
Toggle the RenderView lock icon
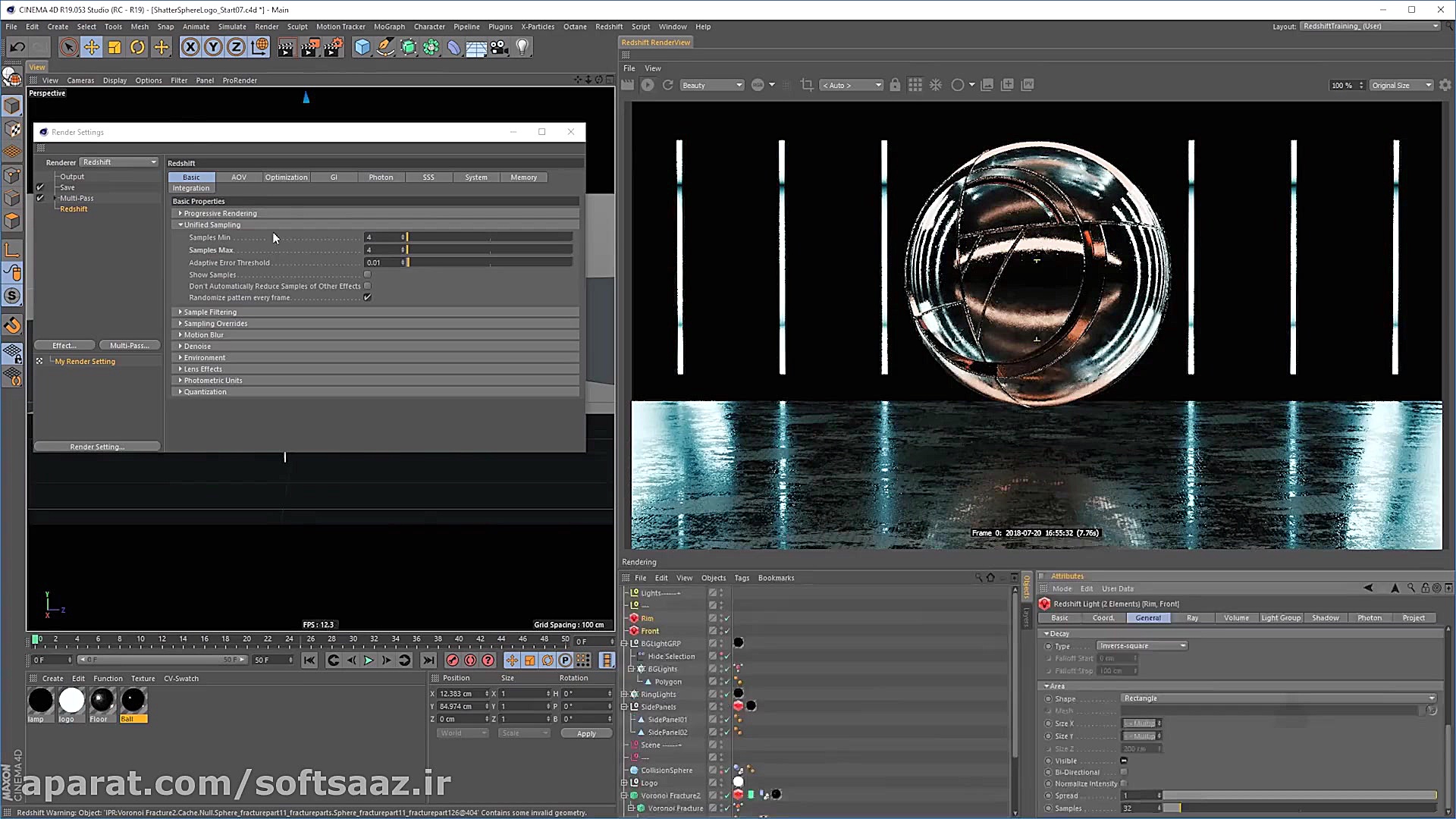click(895, 85)
